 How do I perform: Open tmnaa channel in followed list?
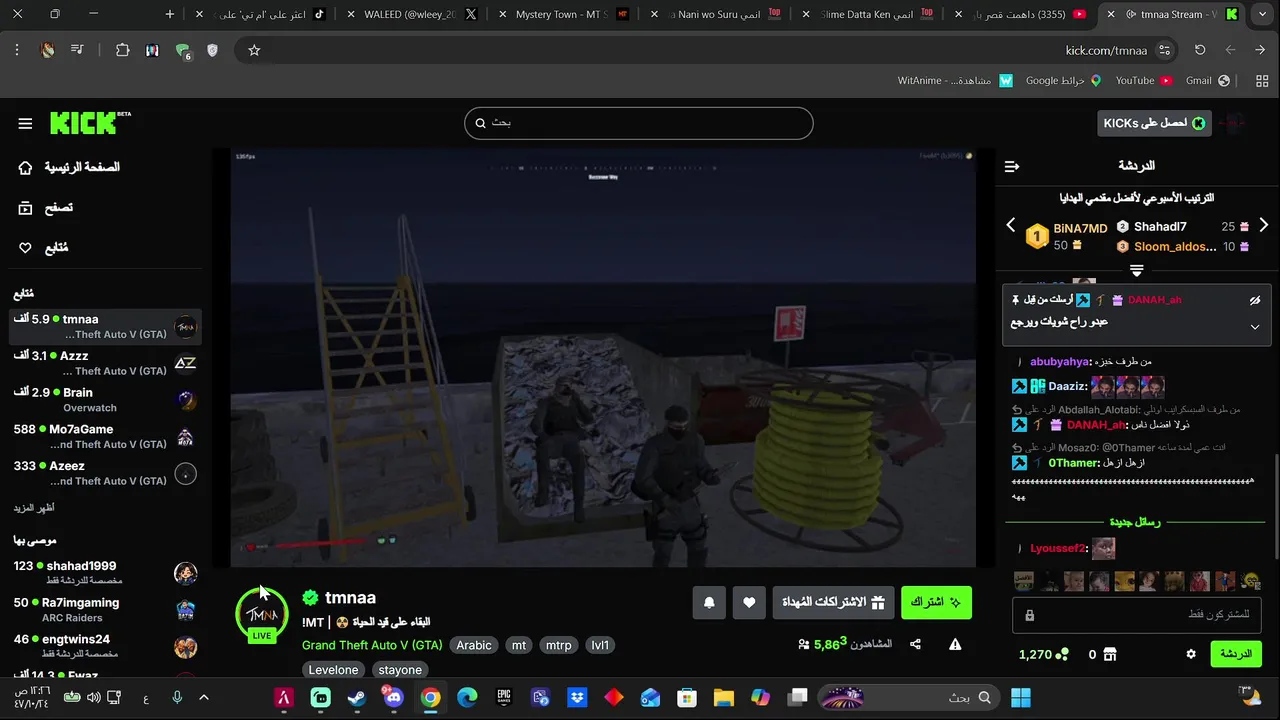click(x=105, y=326)
